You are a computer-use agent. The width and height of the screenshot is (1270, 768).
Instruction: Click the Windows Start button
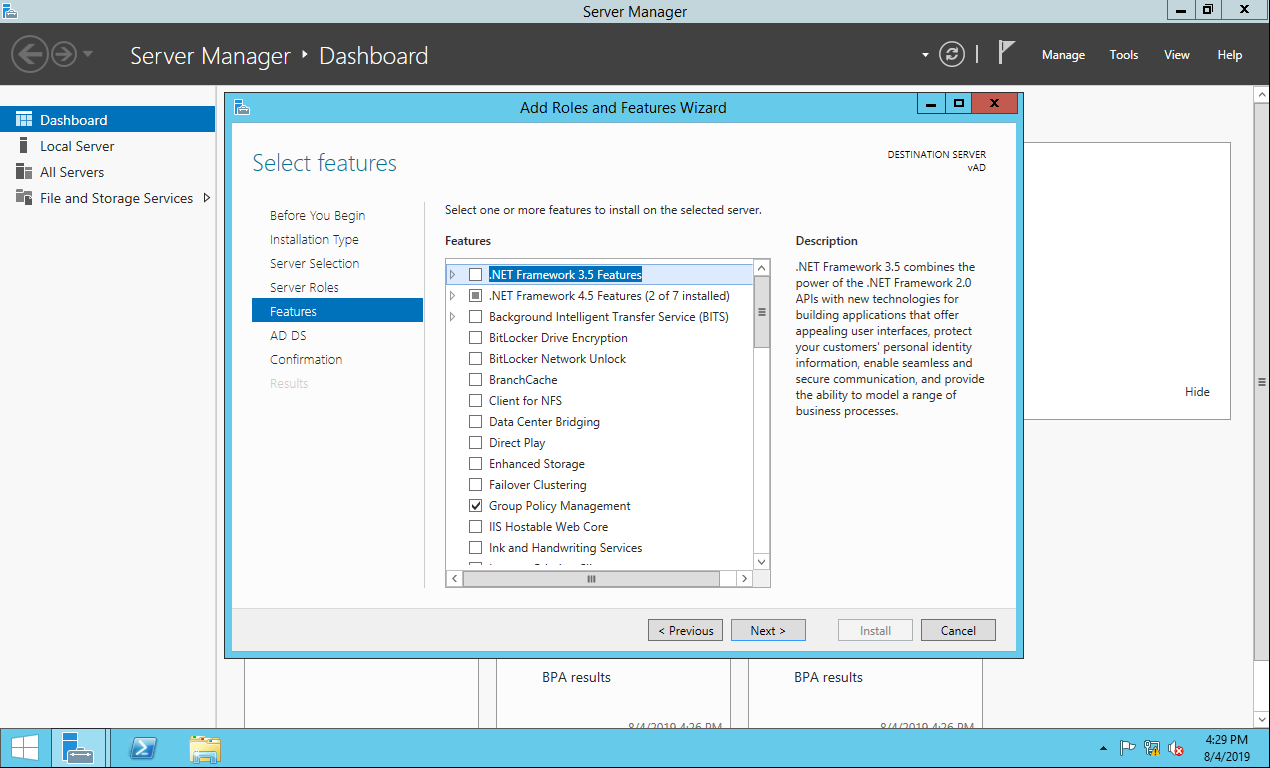25,748
